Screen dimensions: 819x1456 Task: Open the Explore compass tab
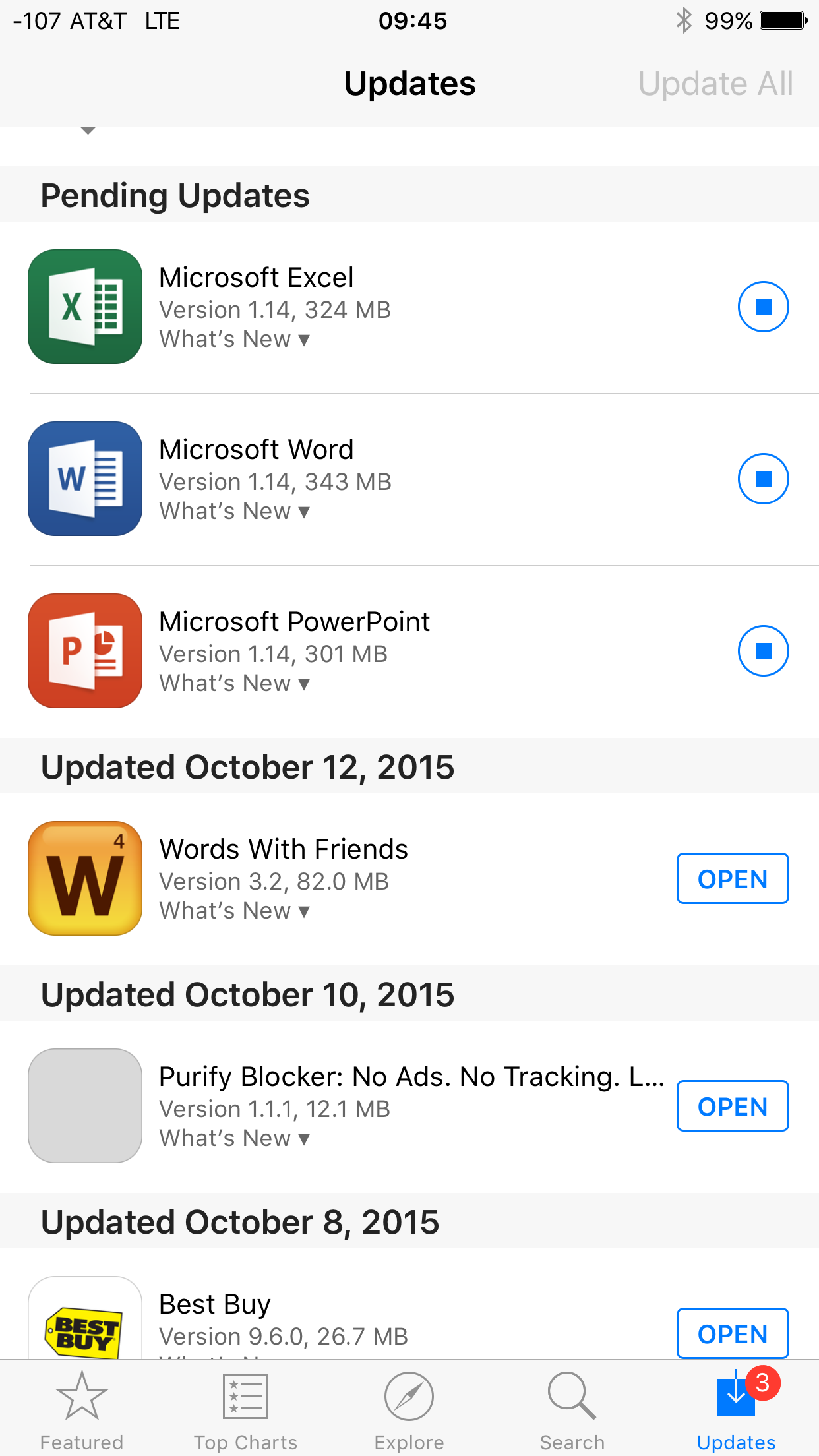[x=409, y=1396]
